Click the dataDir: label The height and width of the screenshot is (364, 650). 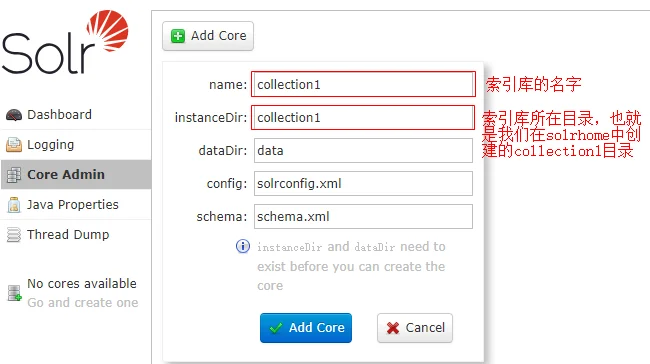pyautogui.click(x=223, y=150)
